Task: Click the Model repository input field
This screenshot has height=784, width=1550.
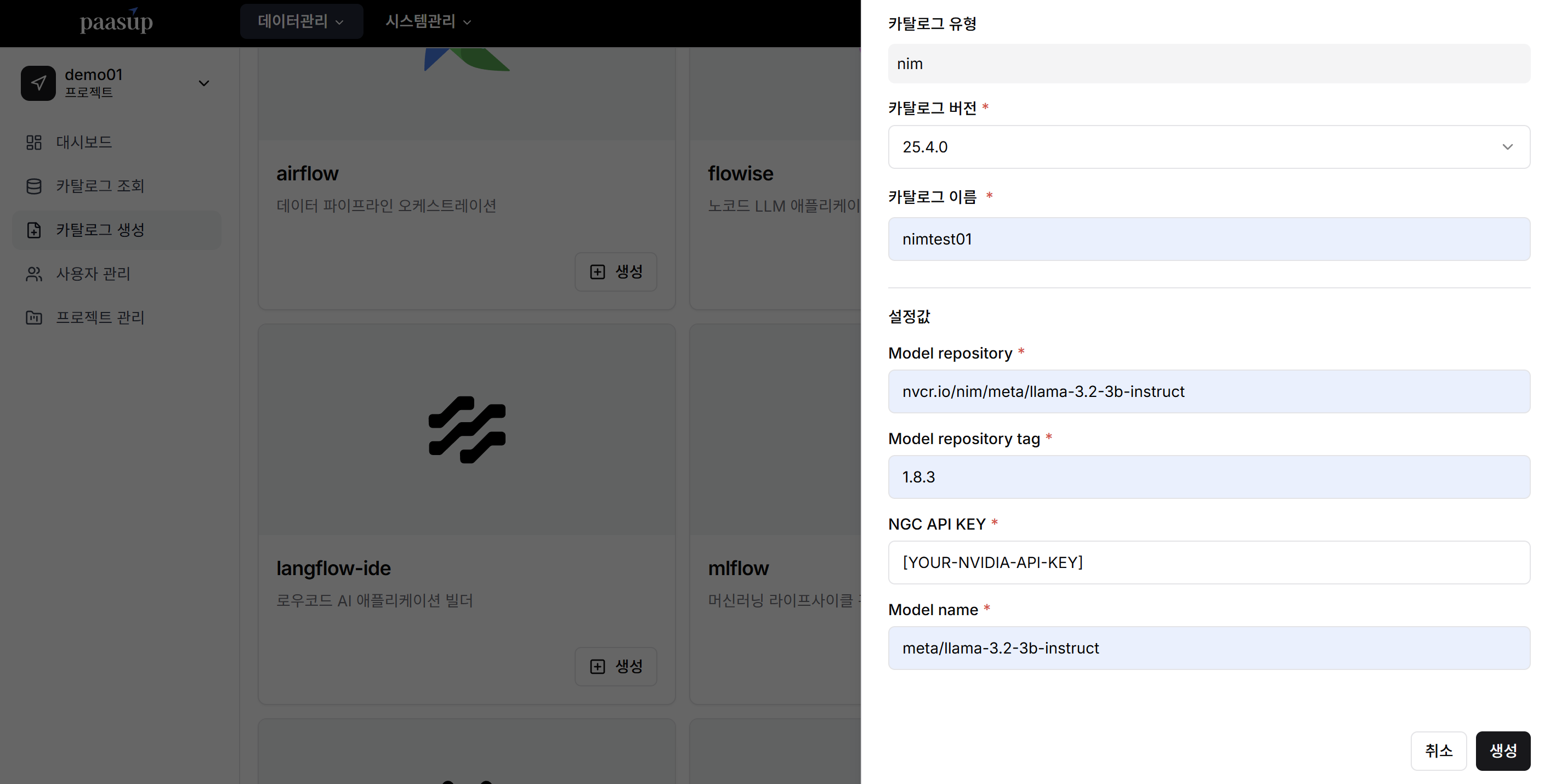Action: coord(1209,391)
